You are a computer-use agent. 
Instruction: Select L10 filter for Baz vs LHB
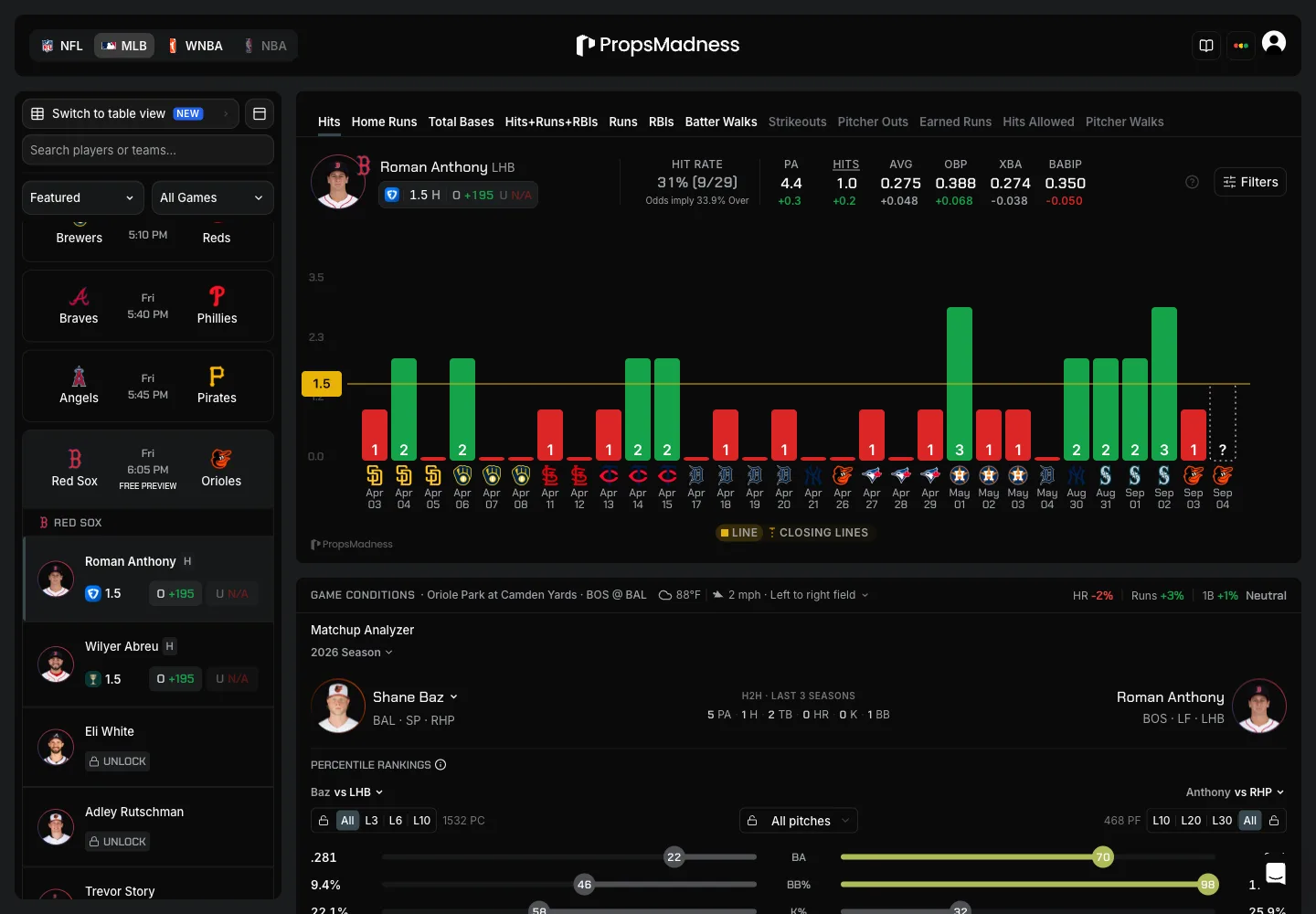(421, 821)
